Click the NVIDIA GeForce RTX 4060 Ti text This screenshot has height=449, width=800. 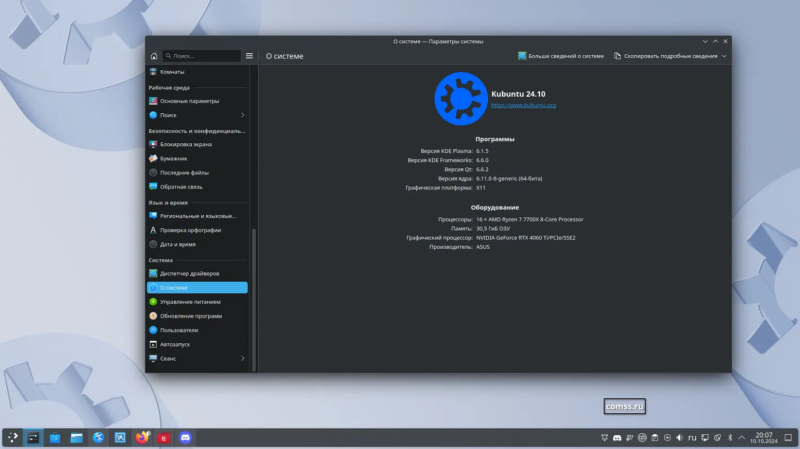tap(526, 238)
